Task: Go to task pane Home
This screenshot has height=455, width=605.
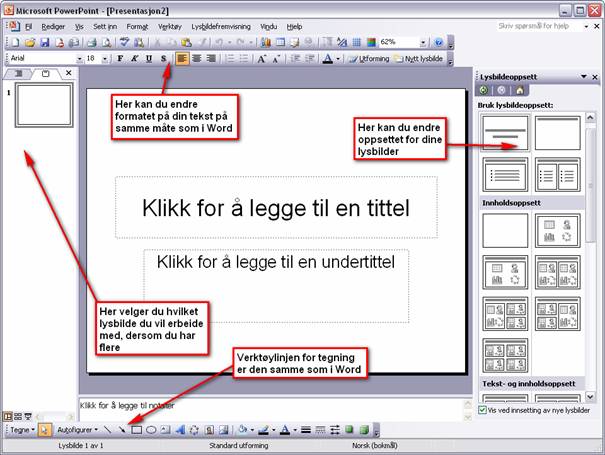Action: point(520,90)
